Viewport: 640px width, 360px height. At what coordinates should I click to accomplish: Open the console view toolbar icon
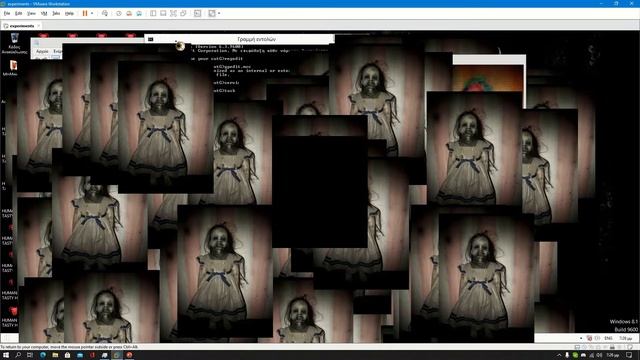198,13
